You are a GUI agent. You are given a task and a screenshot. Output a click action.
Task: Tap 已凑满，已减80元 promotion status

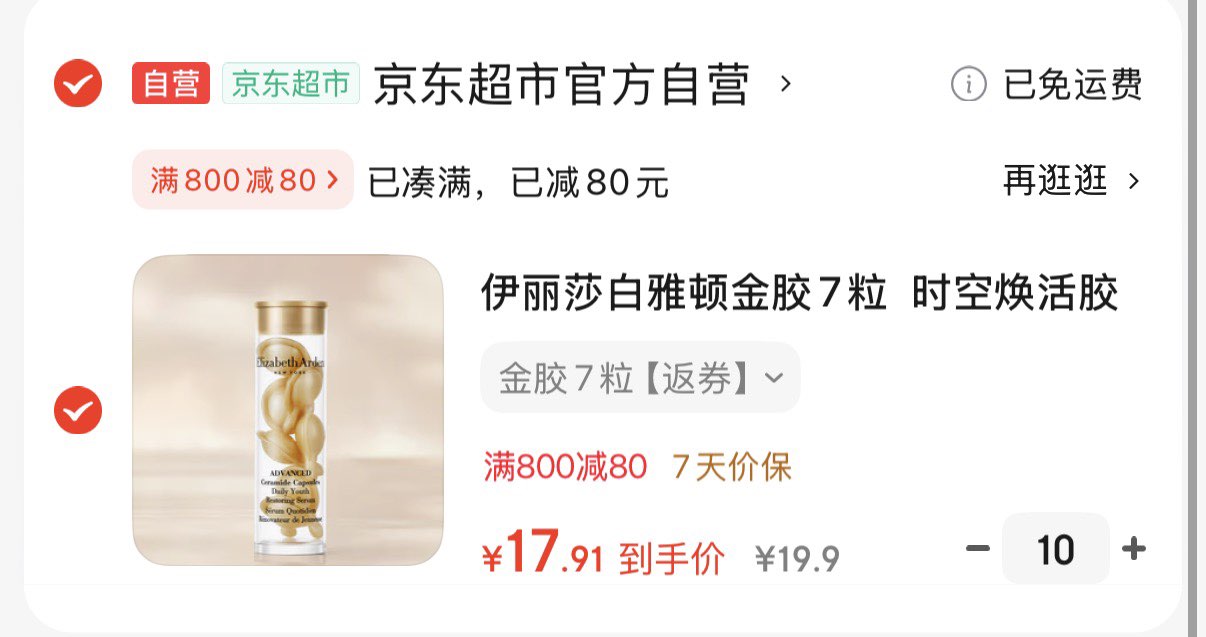[518, 183]
